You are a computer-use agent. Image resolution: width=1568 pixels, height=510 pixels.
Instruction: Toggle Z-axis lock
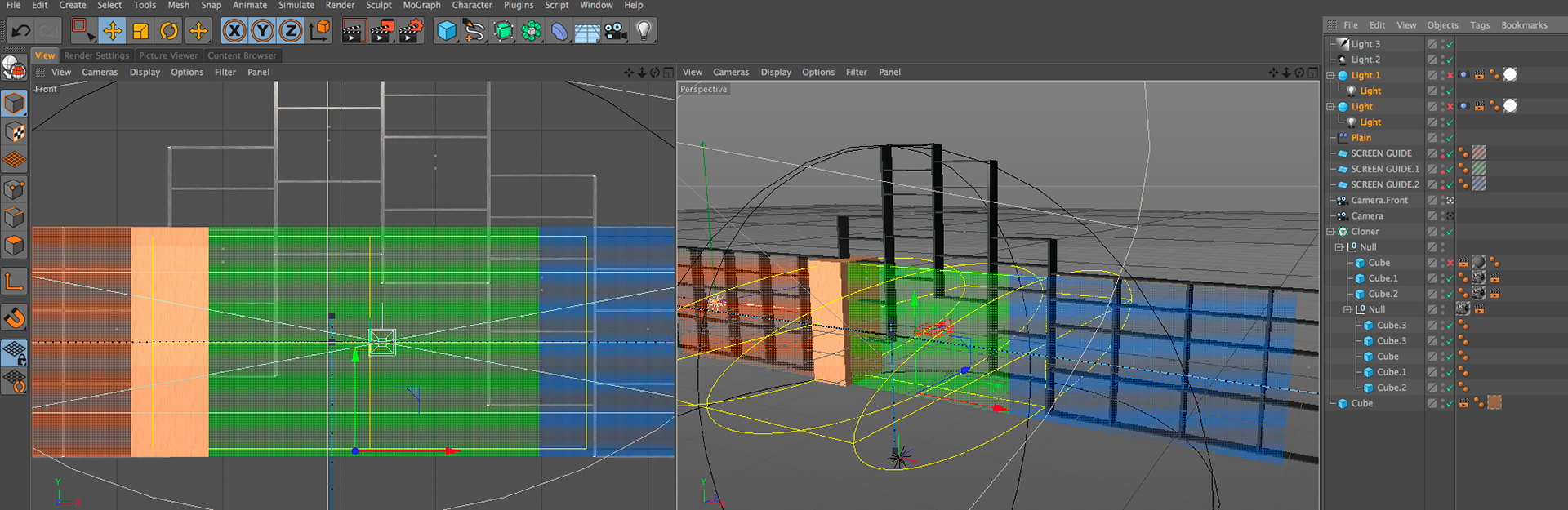coord(290,31)
